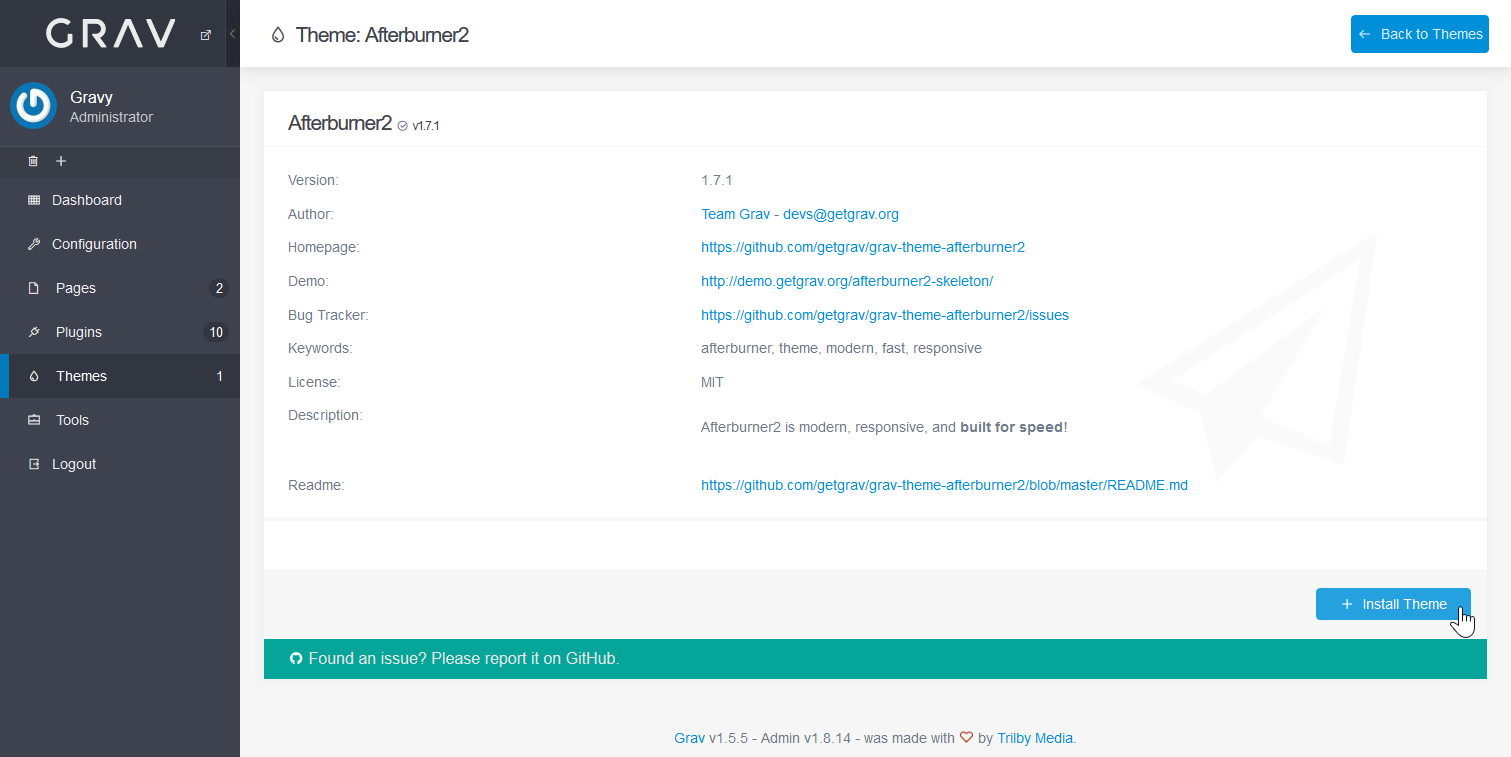The width and height of the screenshot is (1511, 757).
Task: Click the description text 'built for speed'
Action: [x=1011, y=427]
